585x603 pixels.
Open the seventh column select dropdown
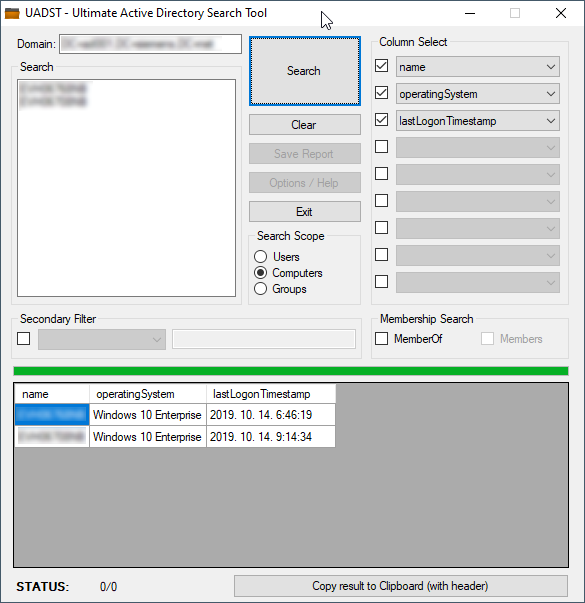(478, 228)
